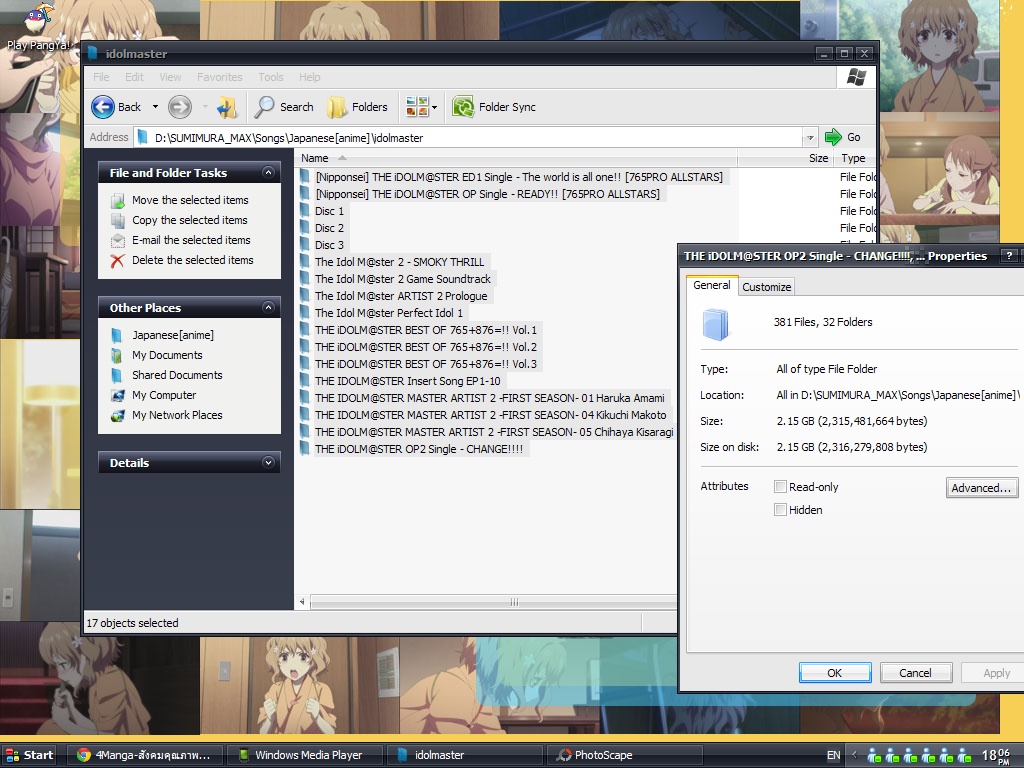Open the File menu
Image resolution: width=1024 pixels, height=768 pixels.
click(101, 77)
